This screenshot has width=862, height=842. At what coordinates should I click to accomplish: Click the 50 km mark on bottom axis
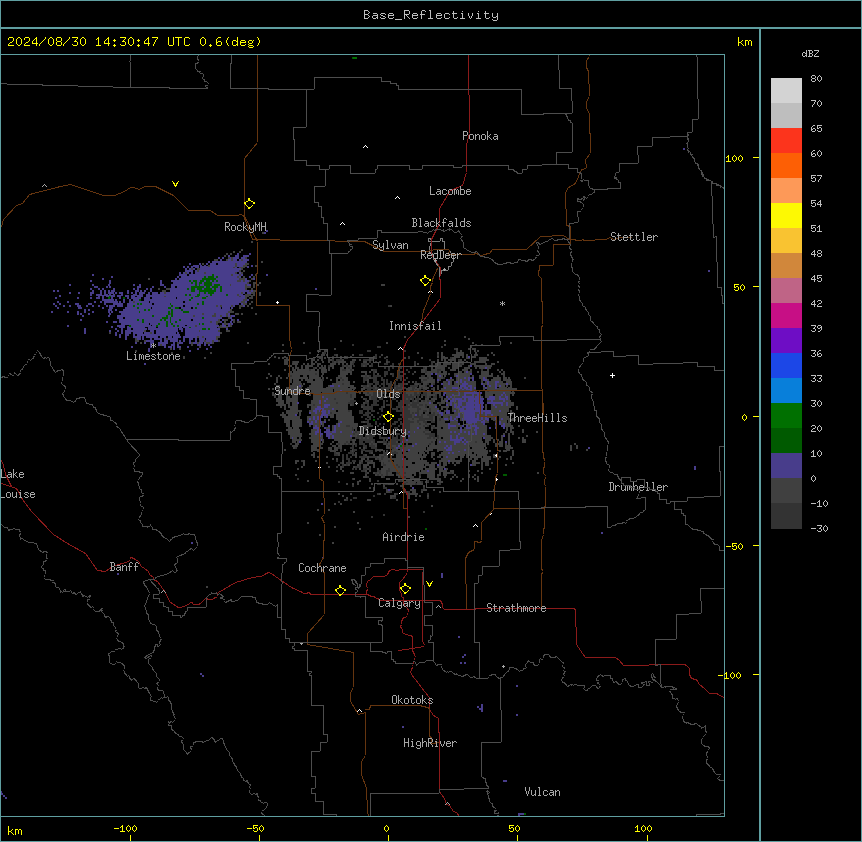point(514,828)
